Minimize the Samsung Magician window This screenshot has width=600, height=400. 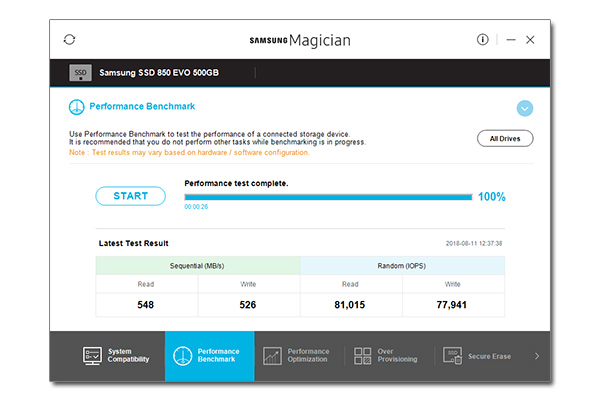point(510,40)
